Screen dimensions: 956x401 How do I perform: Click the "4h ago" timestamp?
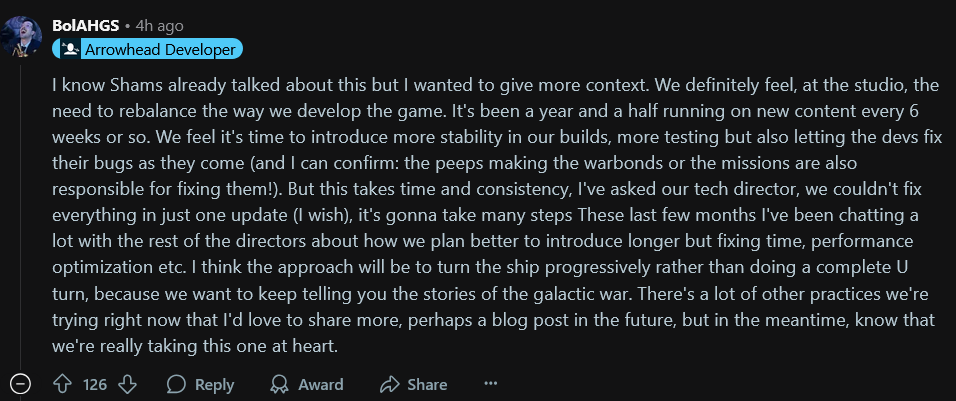point(157,24)
